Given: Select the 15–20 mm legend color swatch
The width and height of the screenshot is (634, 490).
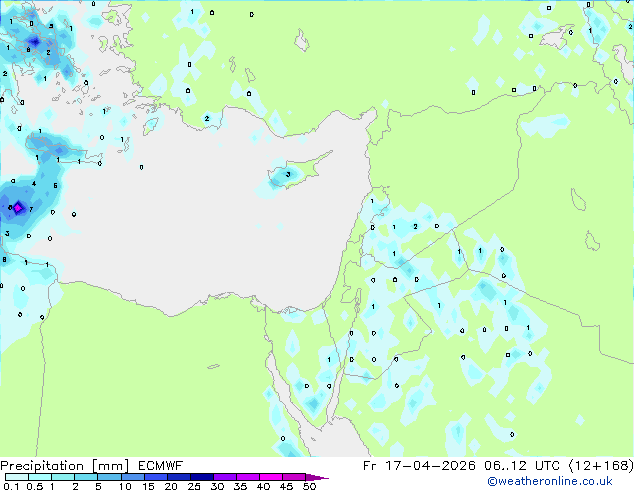Looking at the screenshot, I should (x=155, y=477).
